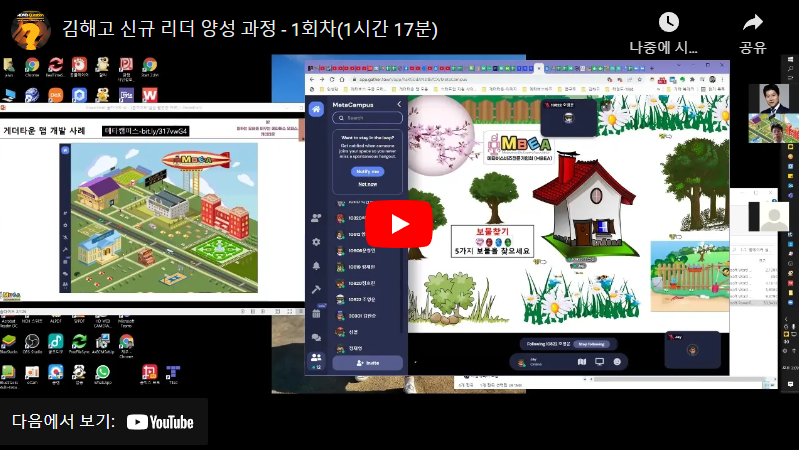
Task: Click Gather screen share monitor icon
Action: [599, 362]
